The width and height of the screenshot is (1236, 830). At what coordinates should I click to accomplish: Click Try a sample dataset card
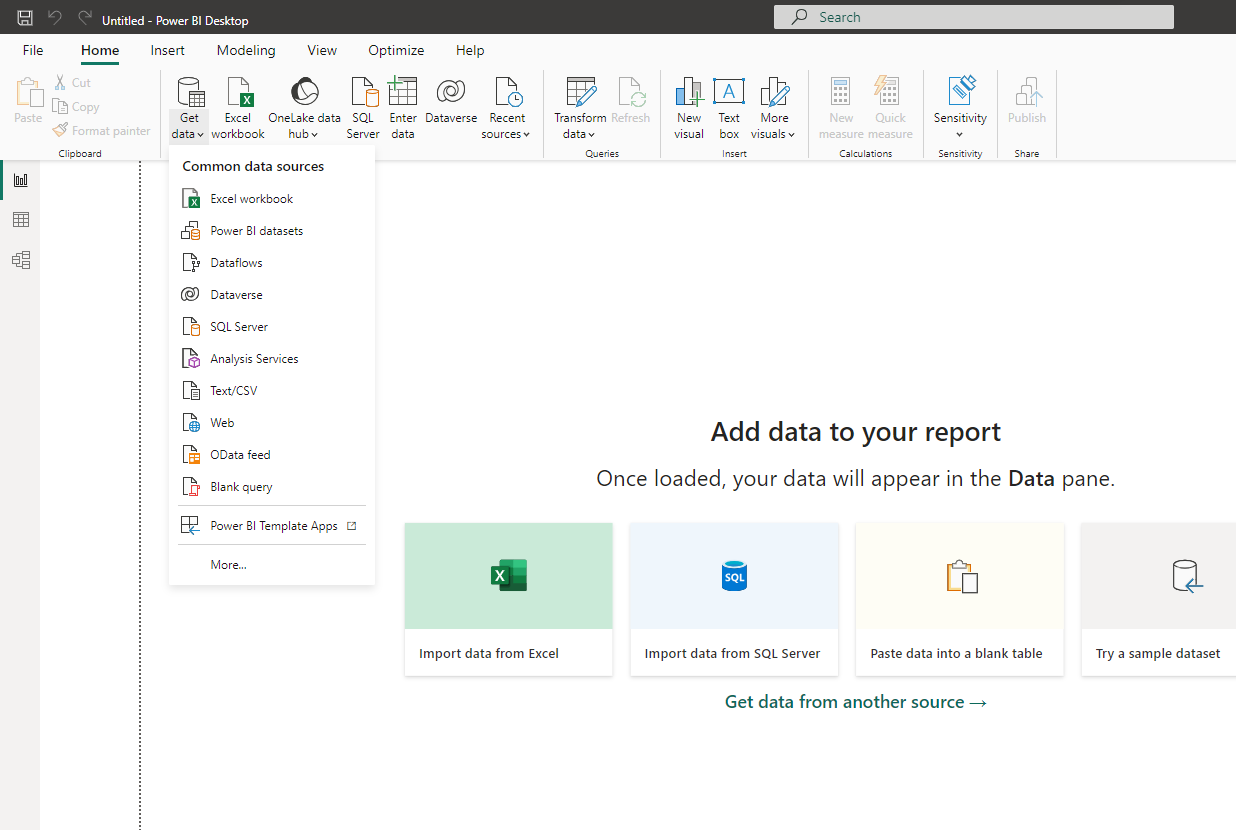point(1159,599)
